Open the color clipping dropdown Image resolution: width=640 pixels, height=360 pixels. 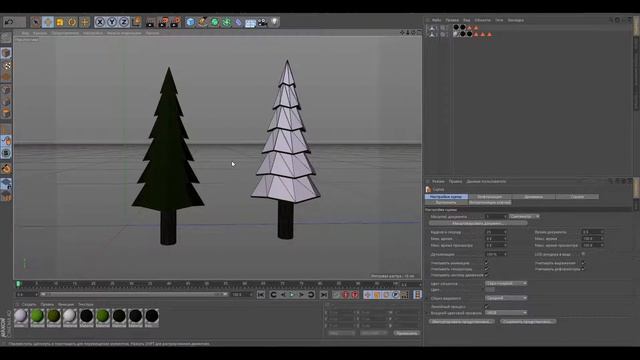click(506, 298)
